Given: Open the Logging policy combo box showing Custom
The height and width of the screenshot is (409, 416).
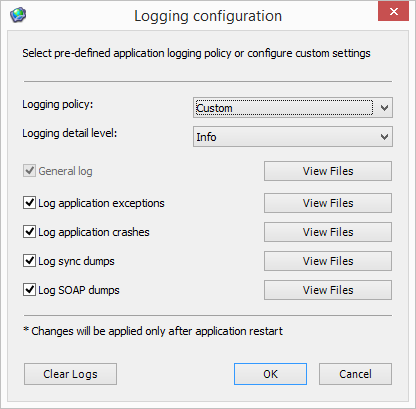Looking at the screenshot, I should [x=293, y=108].
